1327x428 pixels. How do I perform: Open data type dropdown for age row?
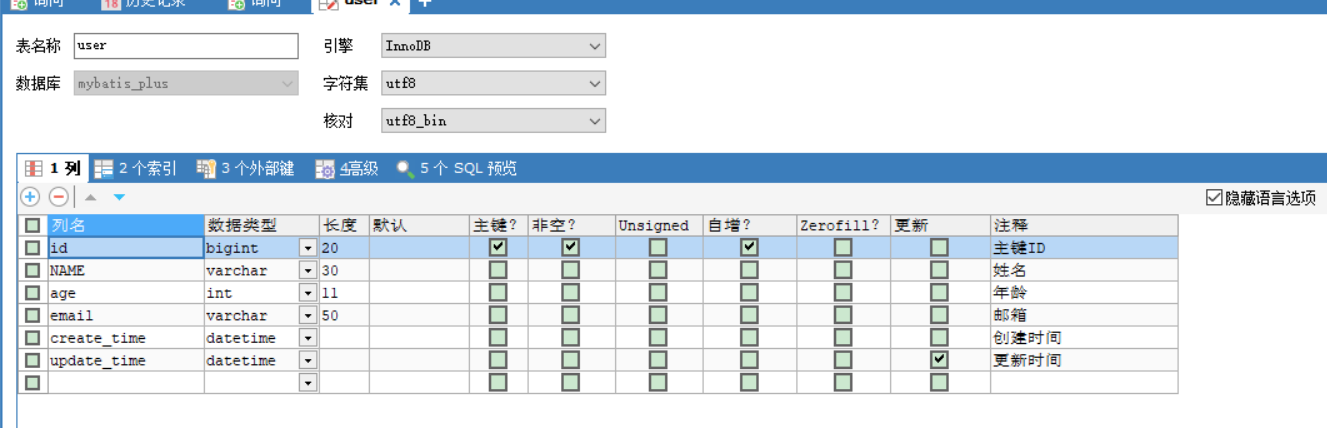coord(308,294)
